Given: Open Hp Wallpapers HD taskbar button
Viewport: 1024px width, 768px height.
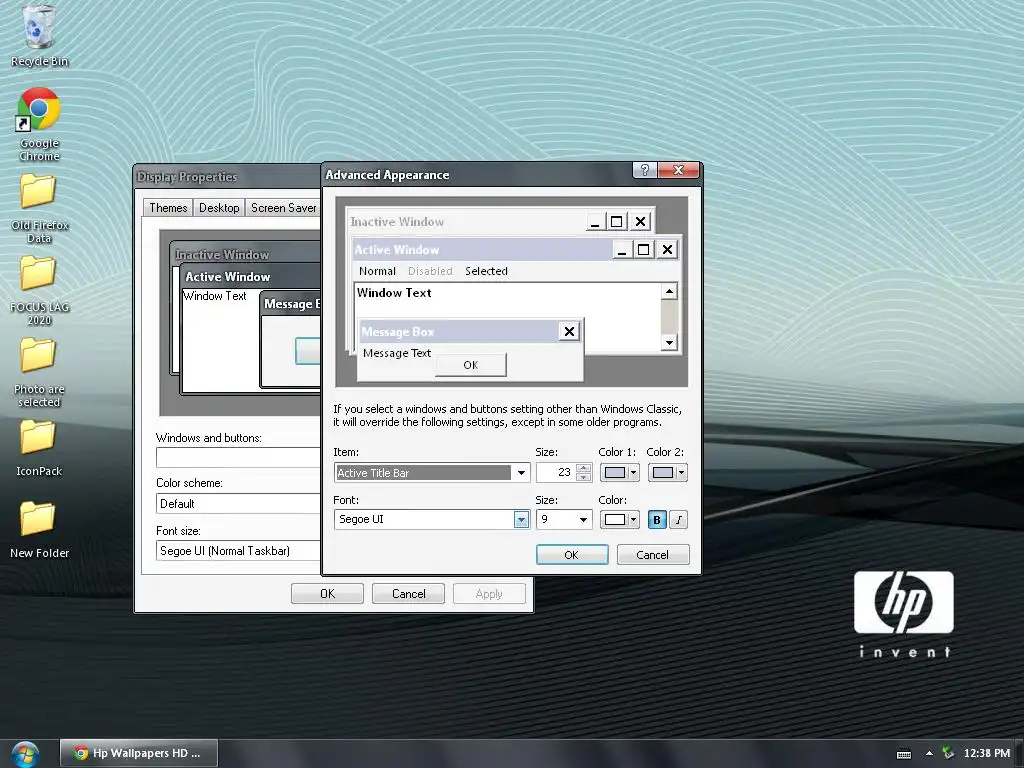Looking at the screenshot, I should click(x=138, y=753).
